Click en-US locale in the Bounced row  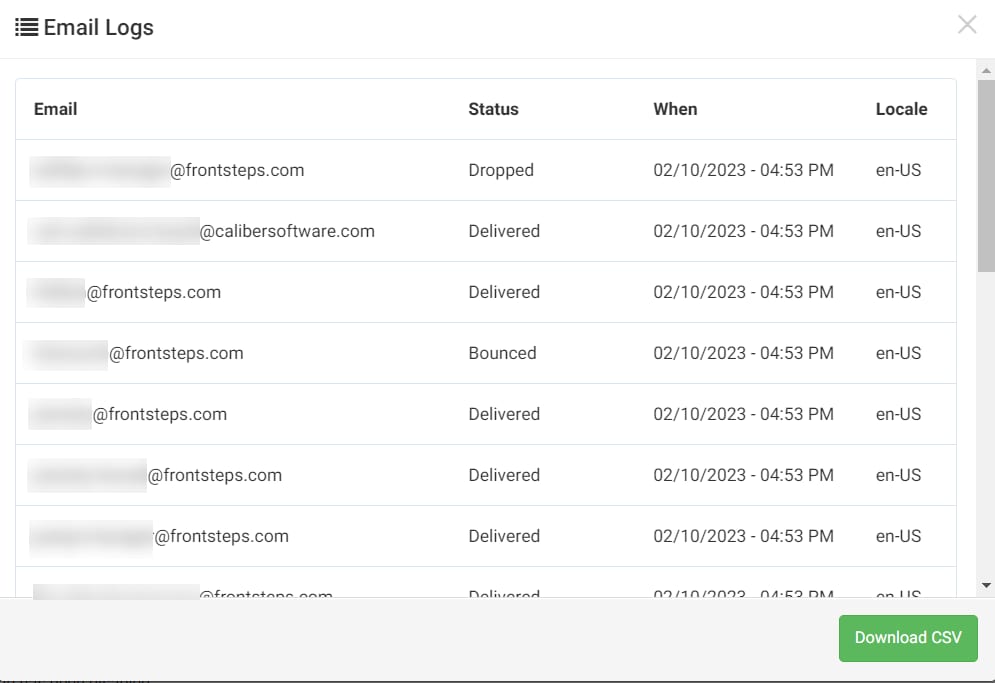898,353
